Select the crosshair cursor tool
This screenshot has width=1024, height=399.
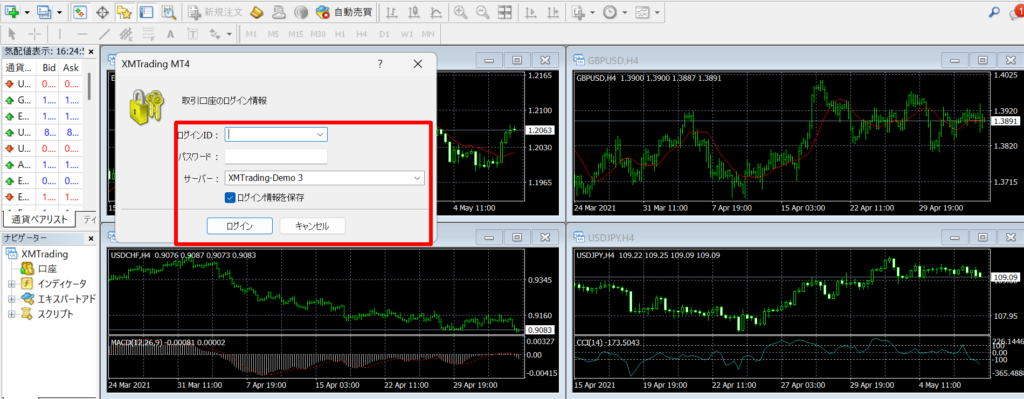click(x=36, y=33)
